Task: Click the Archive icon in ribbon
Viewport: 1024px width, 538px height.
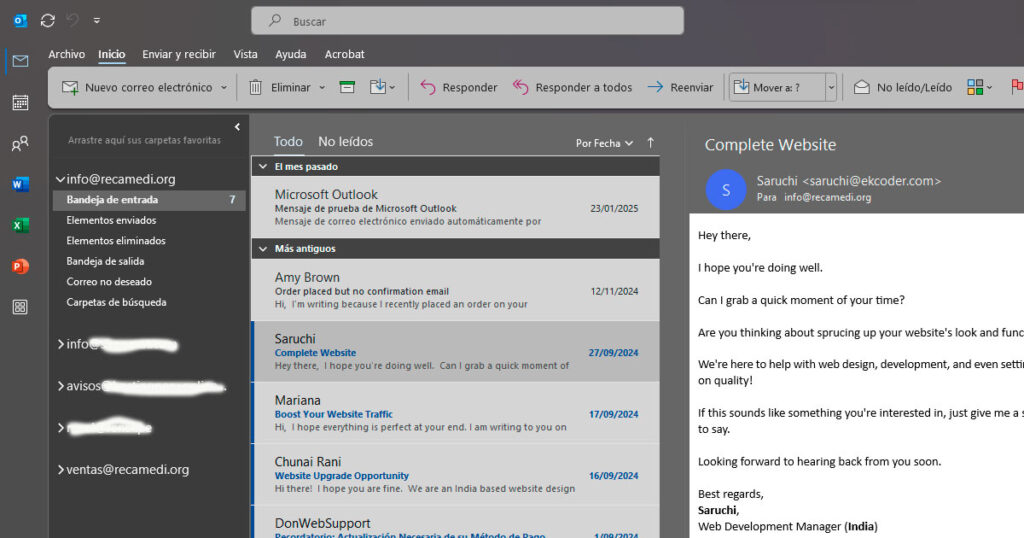Action: pyautogui.click(x=347, y=87)
